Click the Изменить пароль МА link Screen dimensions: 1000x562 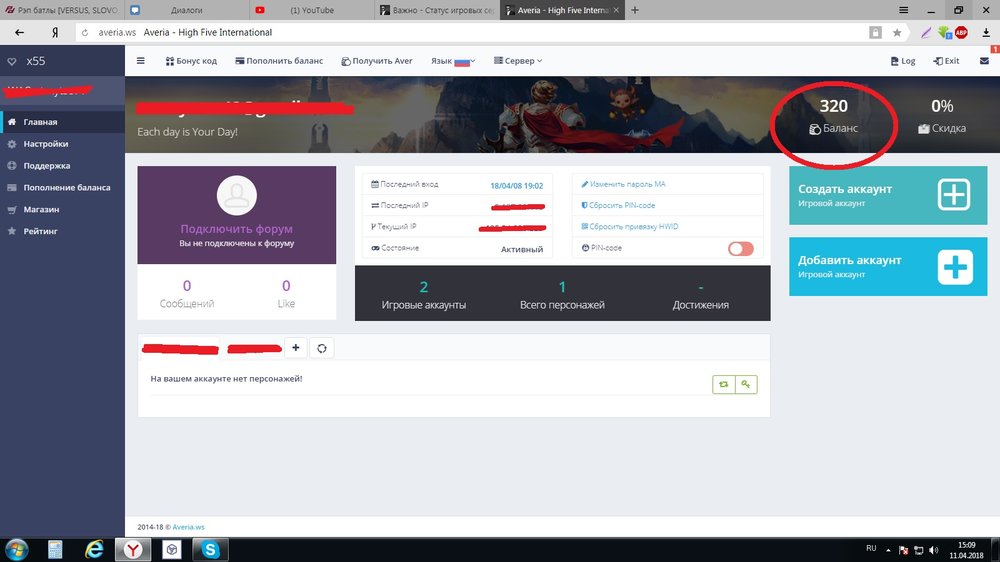[x=627, y=185]
